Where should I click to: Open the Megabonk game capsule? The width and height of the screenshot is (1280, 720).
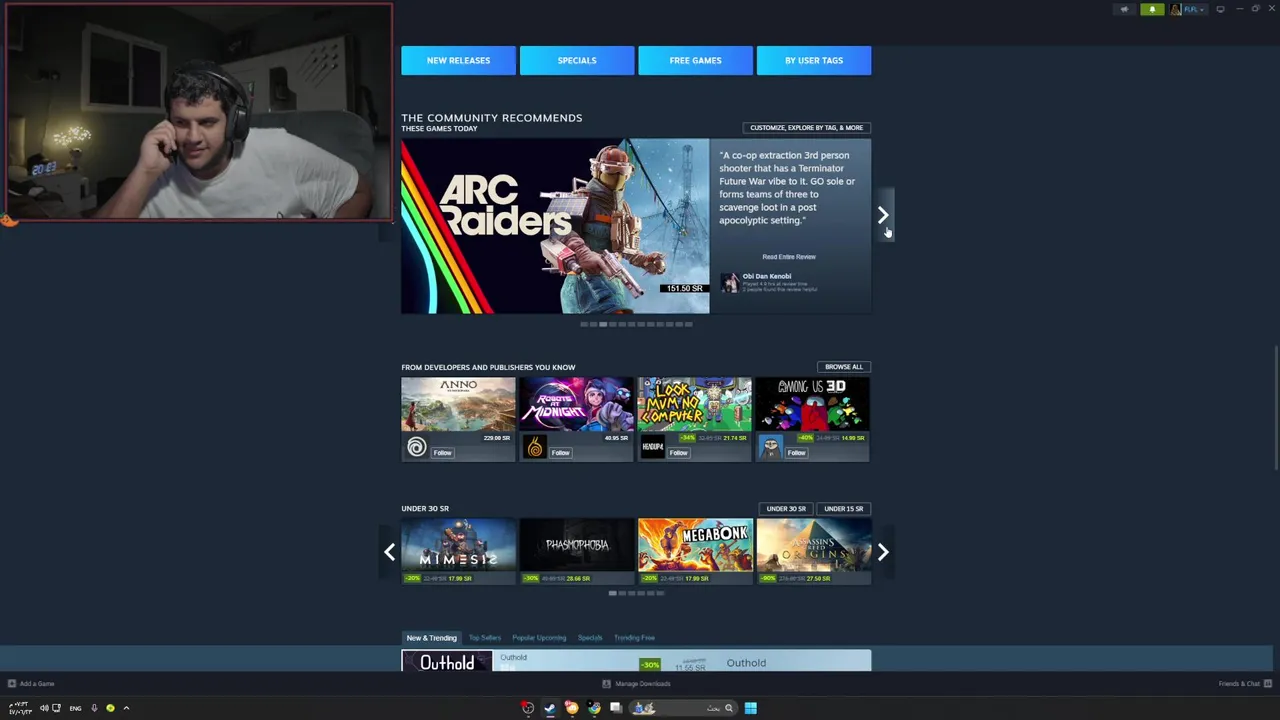tap(694, 551)
